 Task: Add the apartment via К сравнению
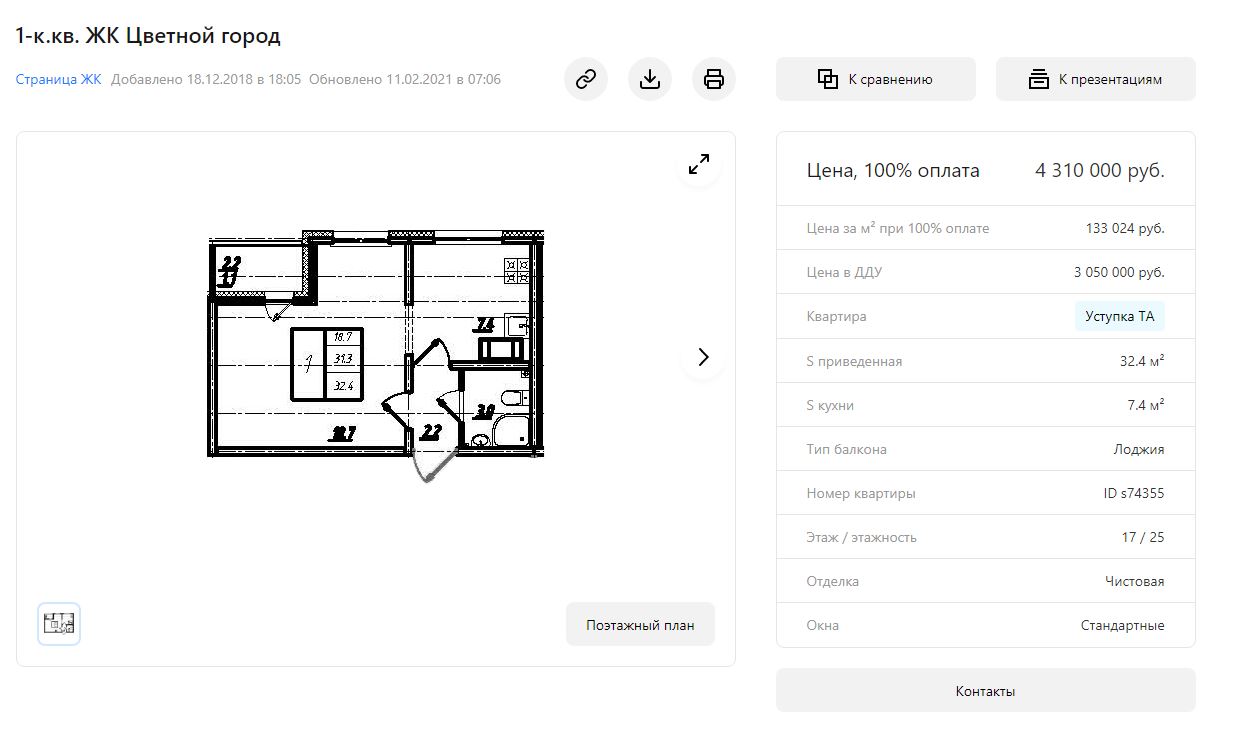point(875,79)
